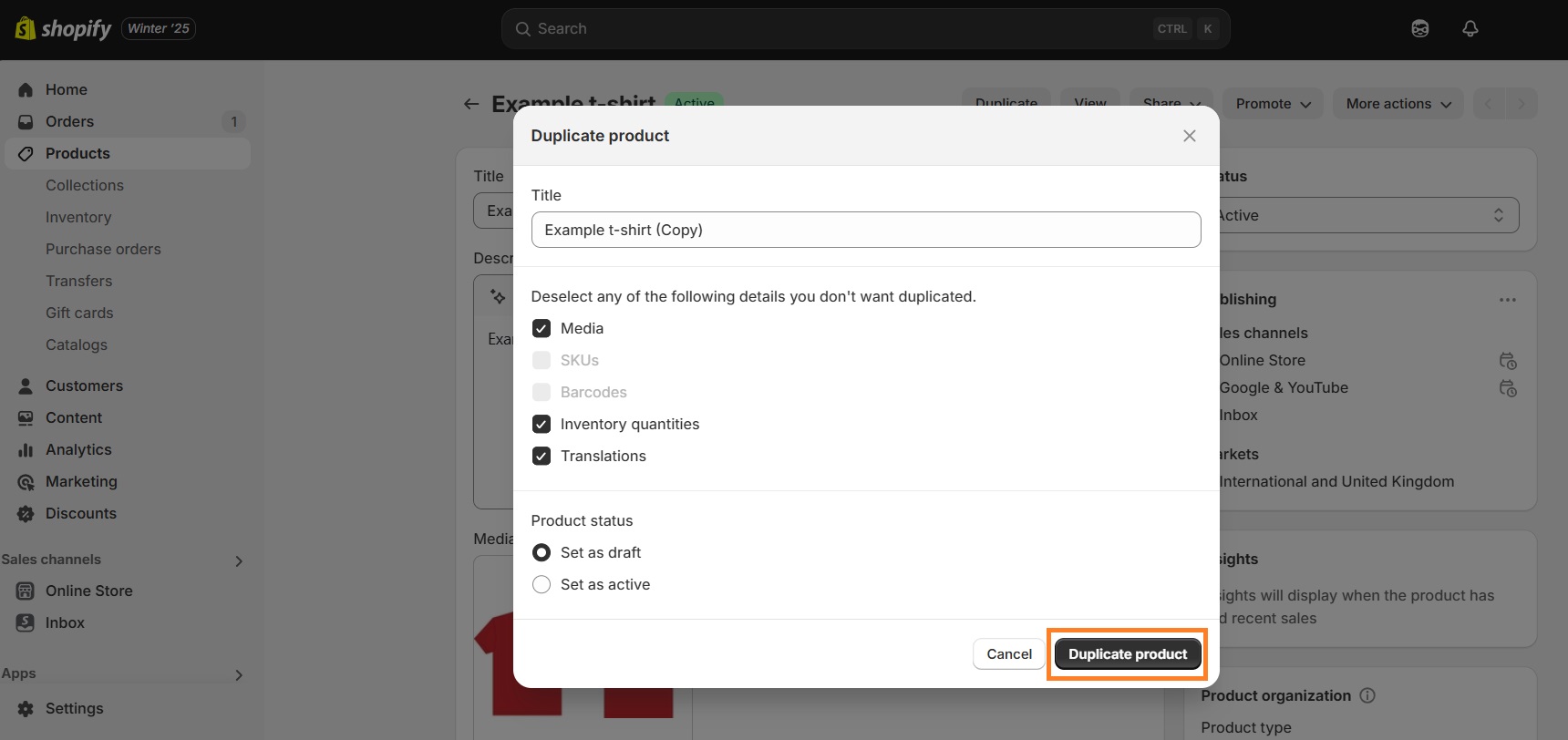Expand Apps chevron
The height and width of the screenshot is (740, 1568).
(239, 675)
